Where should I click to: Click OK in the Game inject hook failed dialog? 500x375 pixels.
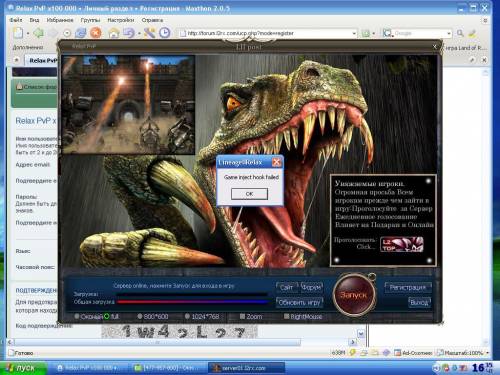249,194
